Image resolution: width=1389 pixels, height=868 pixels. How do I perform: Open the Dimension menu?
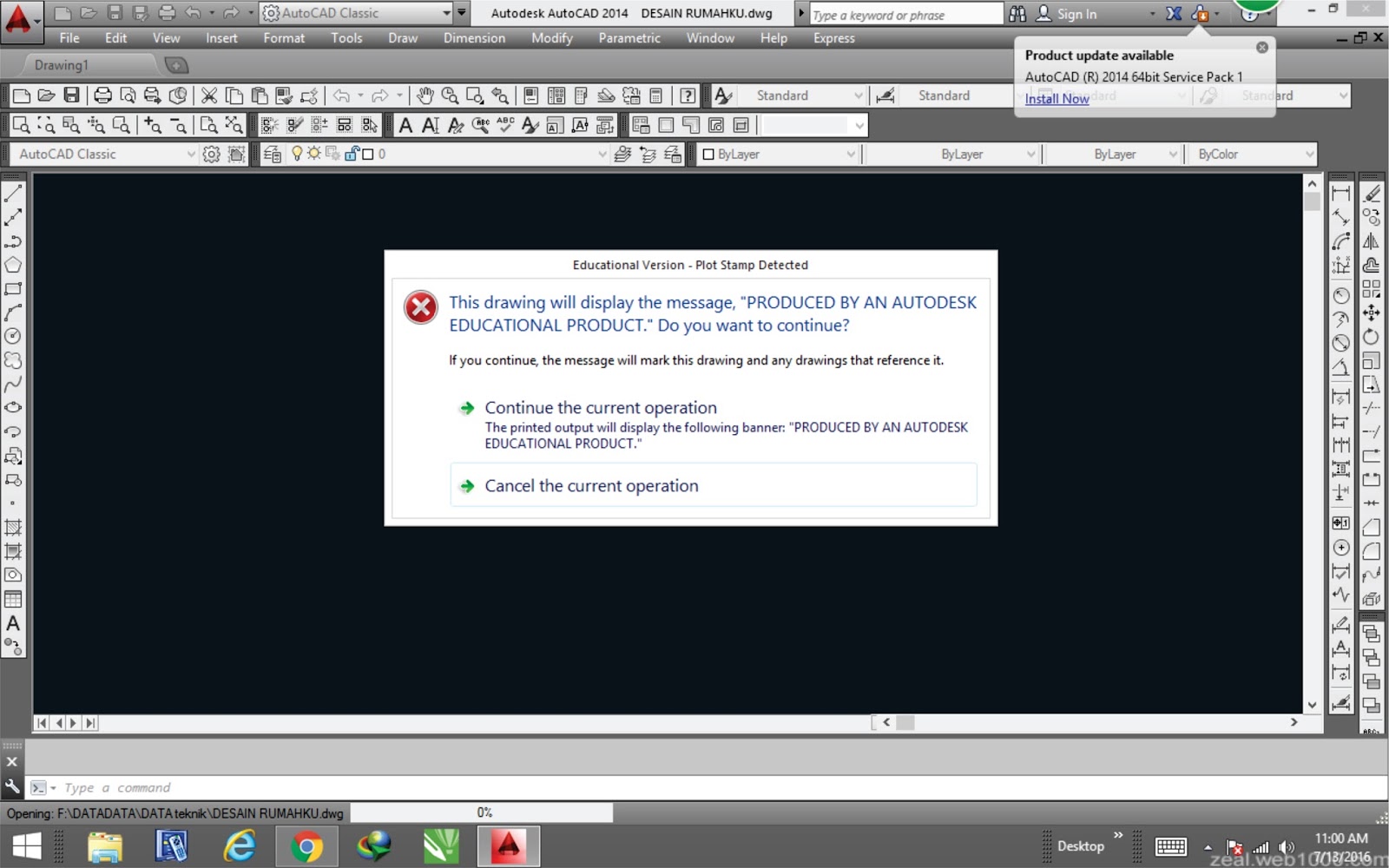click(x=474, y=38)
